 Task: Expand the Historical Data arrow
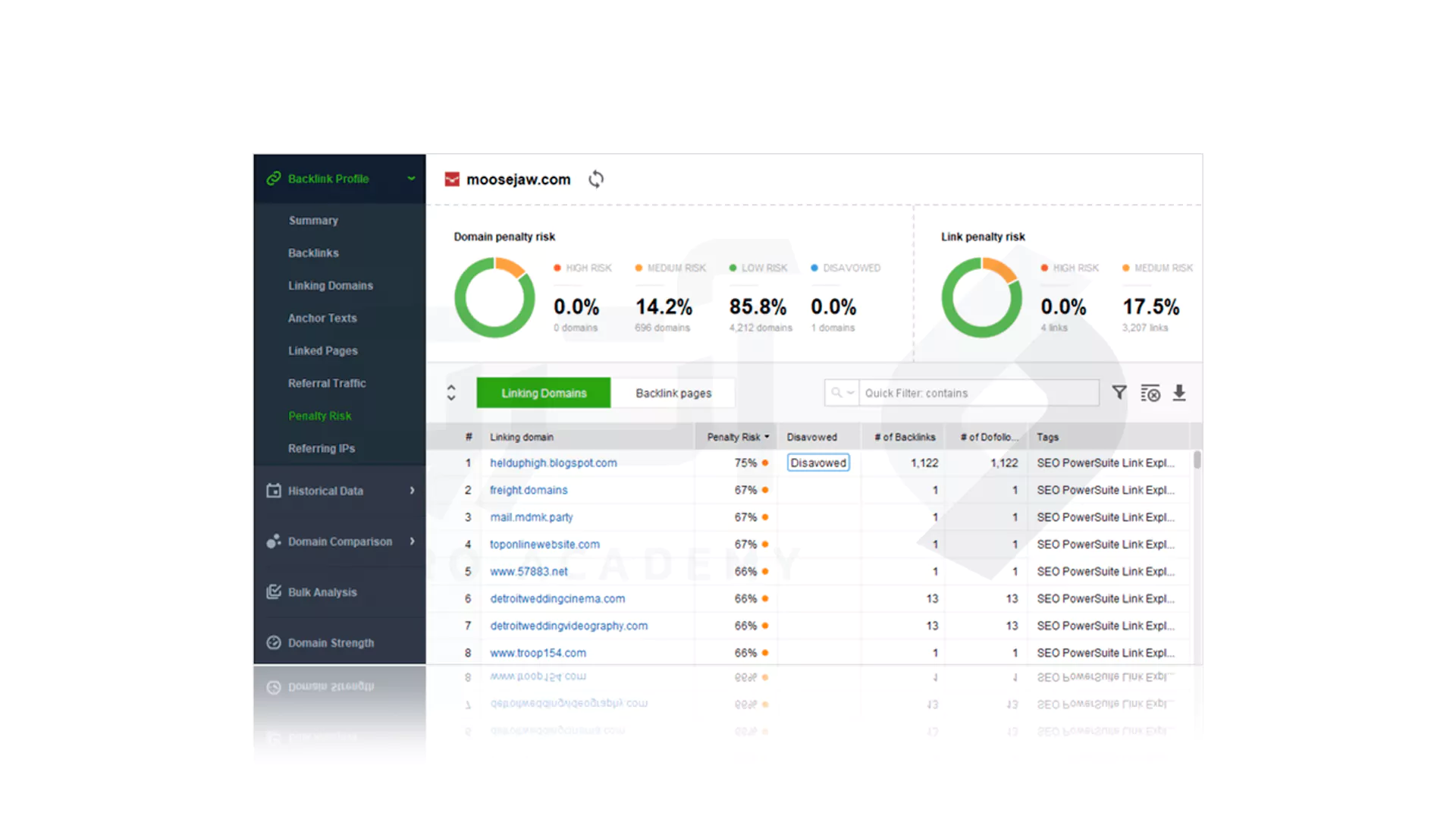click(413, 491)
